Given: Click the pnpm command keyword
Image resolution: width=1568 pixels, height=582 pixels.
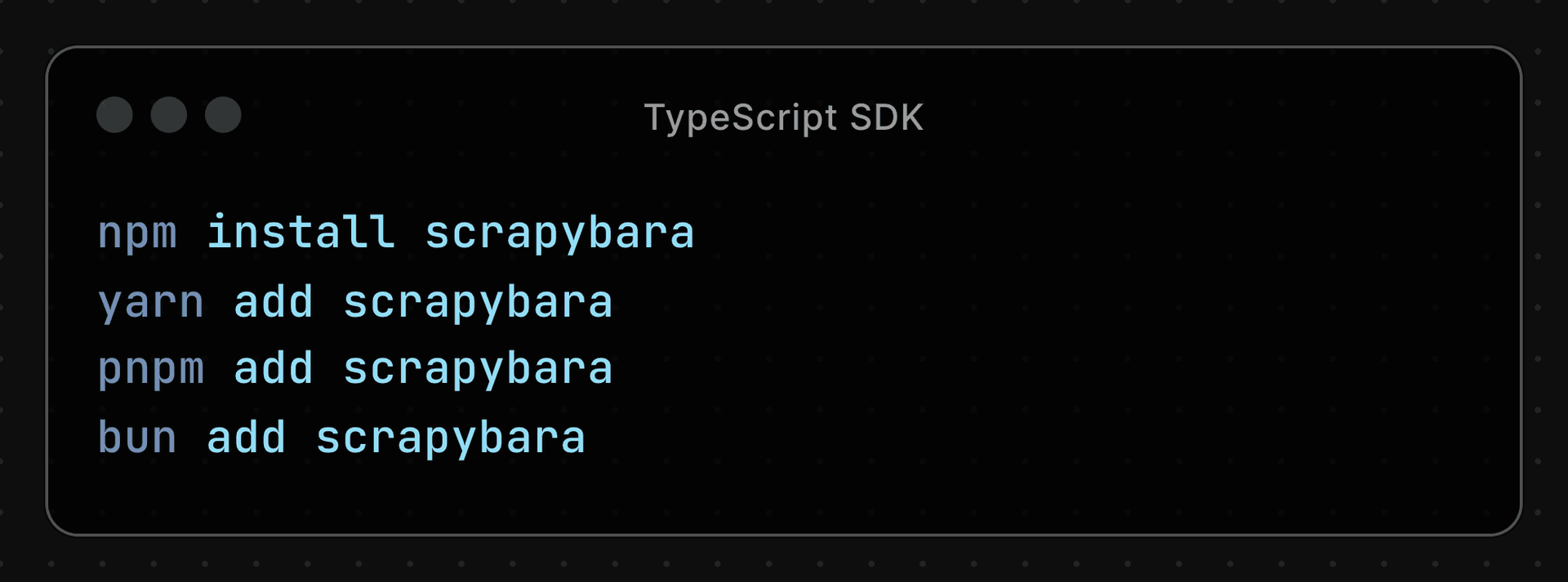Looking at the screenshot, I should tap(150, 369).
